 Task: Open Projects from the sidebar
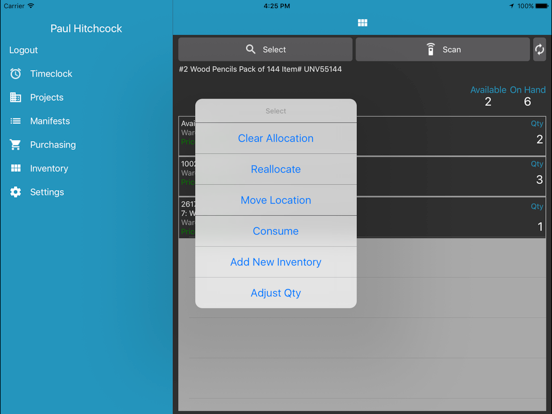(x=47, y=98)
